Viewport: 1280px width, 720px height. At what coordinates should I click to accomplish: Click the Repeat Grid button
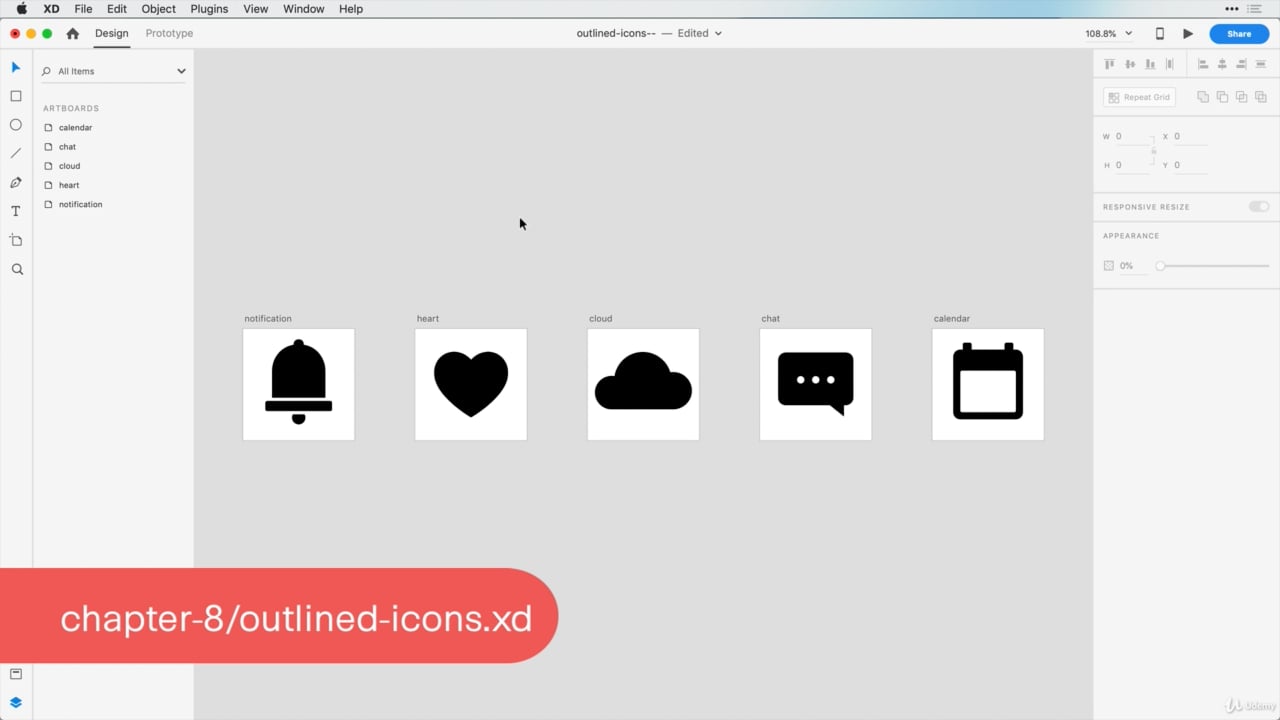pos(1139,97)
